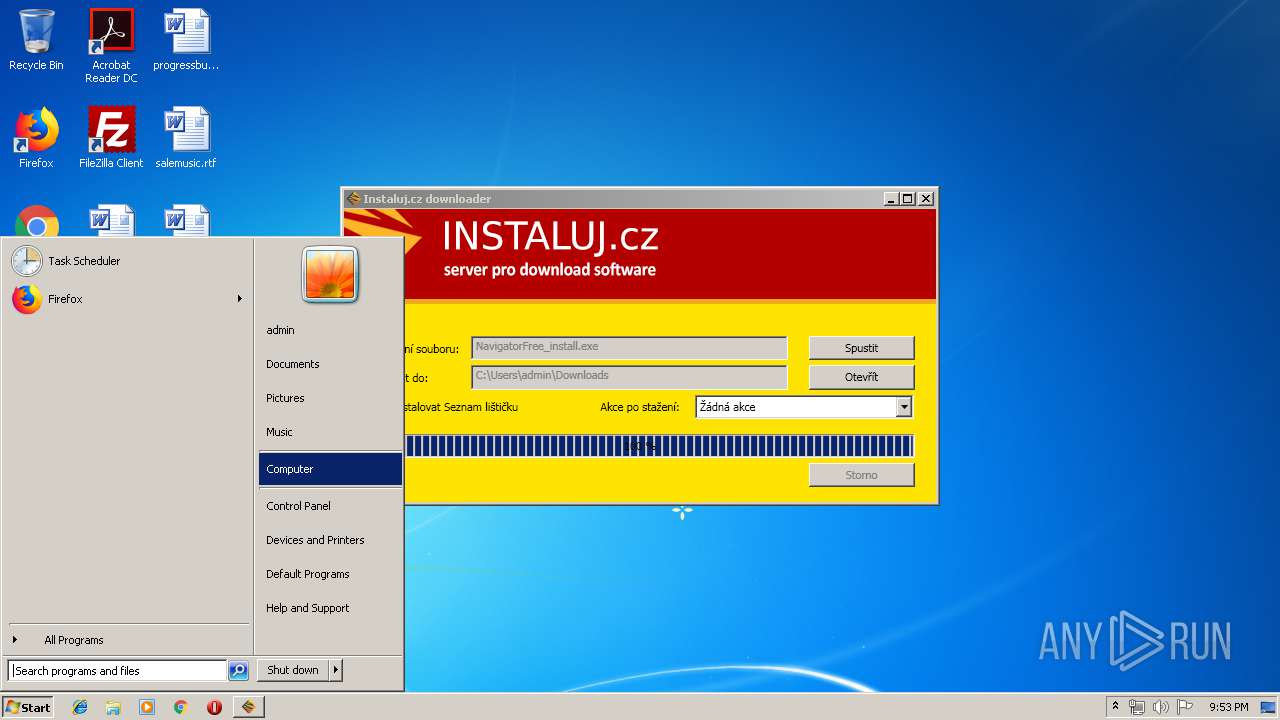The width and height of the screenshot is (1280, 720).
Task: Open Help and Support
Action: (x=330, y=608)
